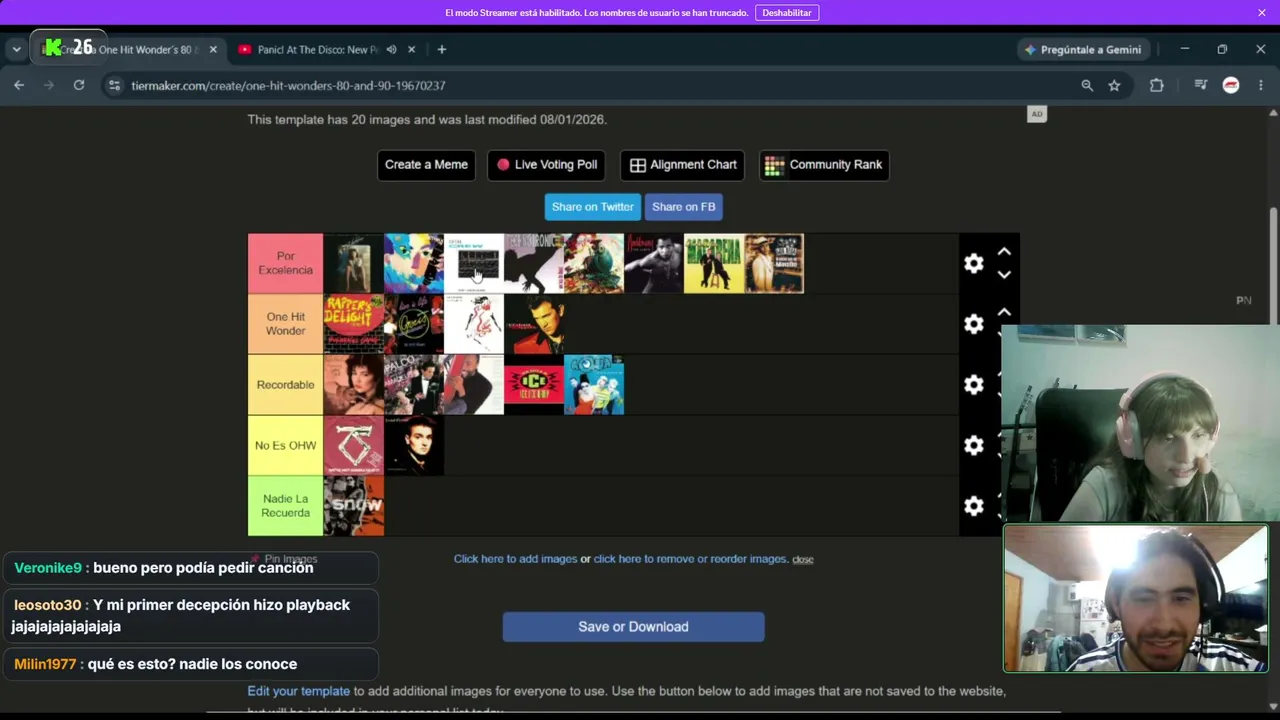Go back in browser history
The width and height of the screenshot is (1280, 720).
(19, 85)
